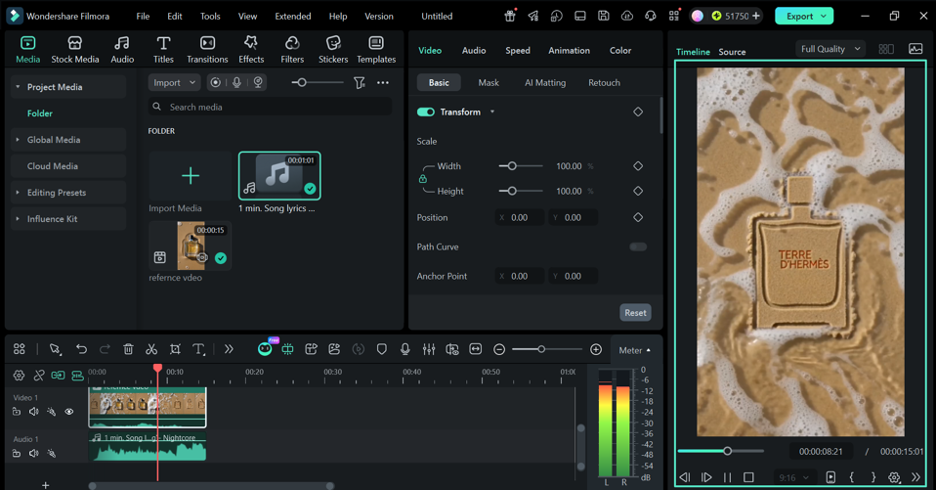Open the Stock Media panel
Image resolution: width=936 pixels, height=490 pixels.
[x=75, y=50]
